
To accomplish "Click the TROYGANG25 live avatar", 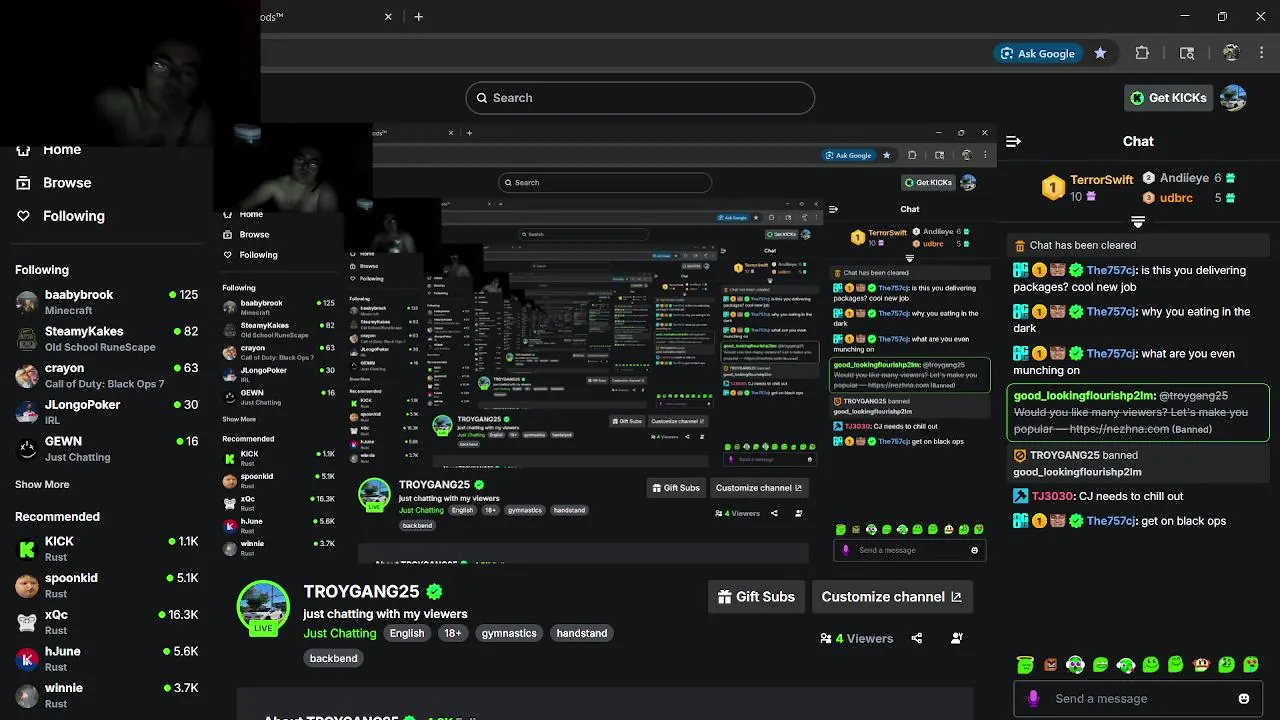I will click(263, 607).
